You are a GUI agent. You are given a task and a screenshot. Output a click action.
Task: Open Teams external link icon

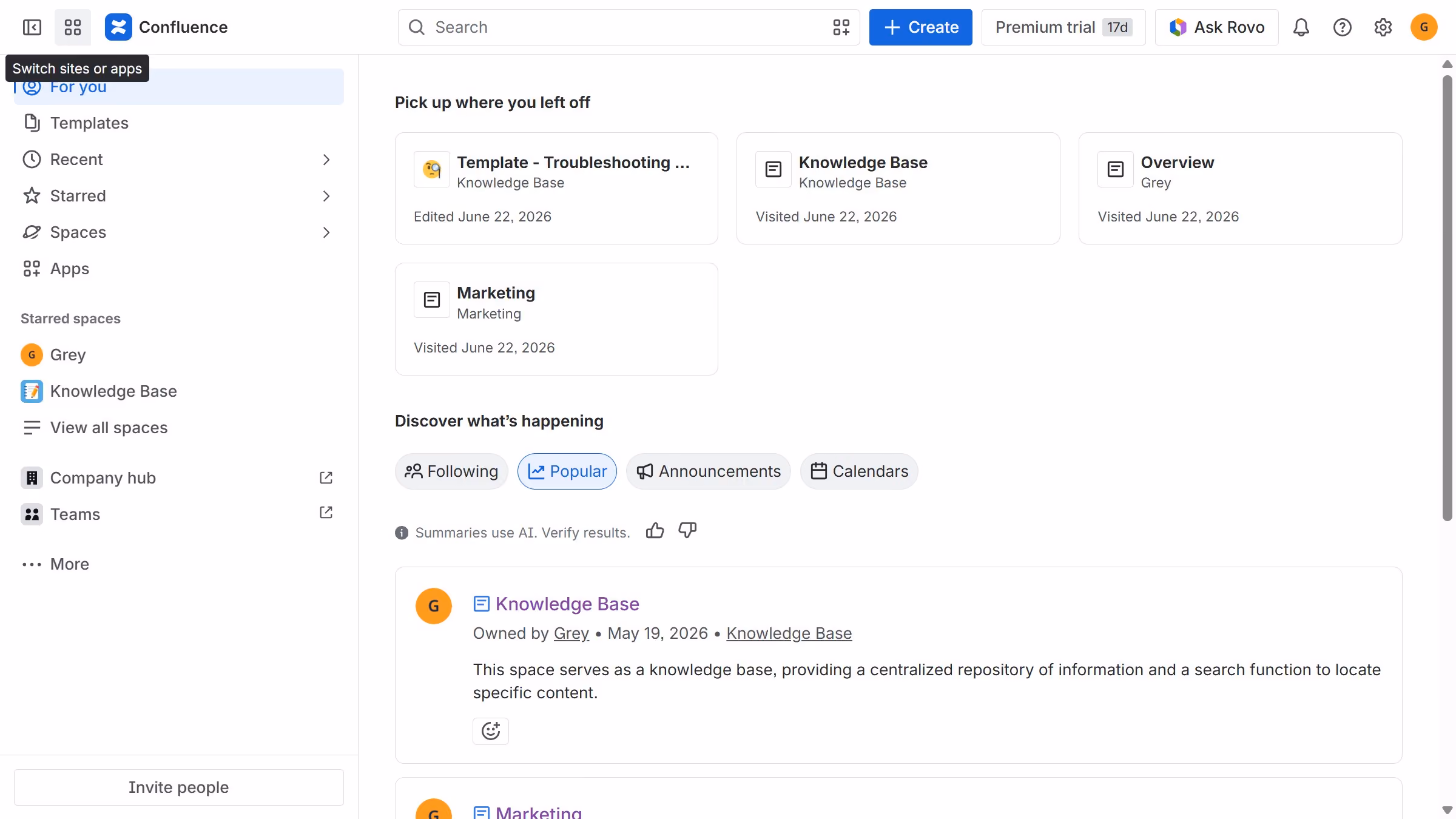click(x=326, y=513)
